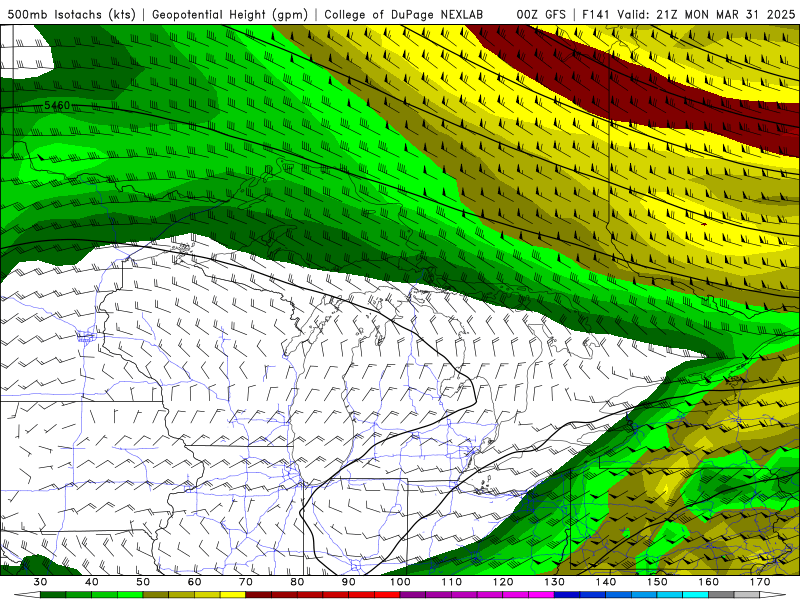Click the 150 value on the color scale
The width and height of the screenshot is (800, 600).
[x=657, y=582]
